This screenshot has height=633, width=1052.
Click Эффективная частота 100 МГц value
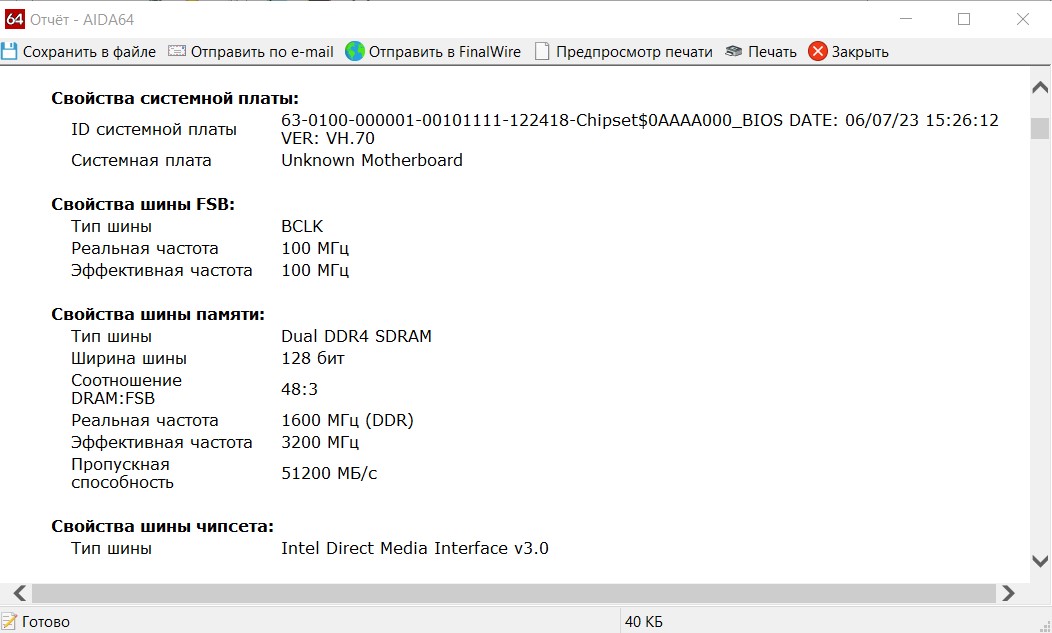click(x=315, y=271)
